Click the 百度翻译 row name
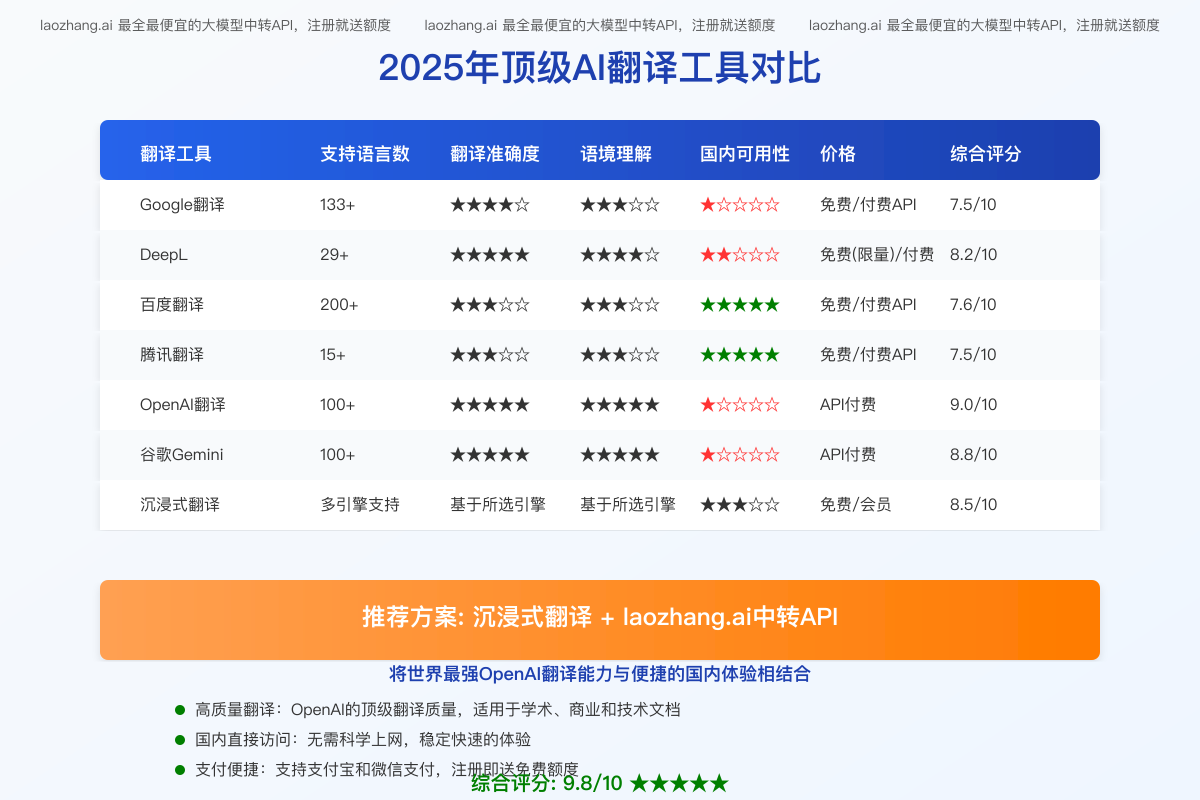Viewport: 1200px width, 800px height. click(172, 305)
